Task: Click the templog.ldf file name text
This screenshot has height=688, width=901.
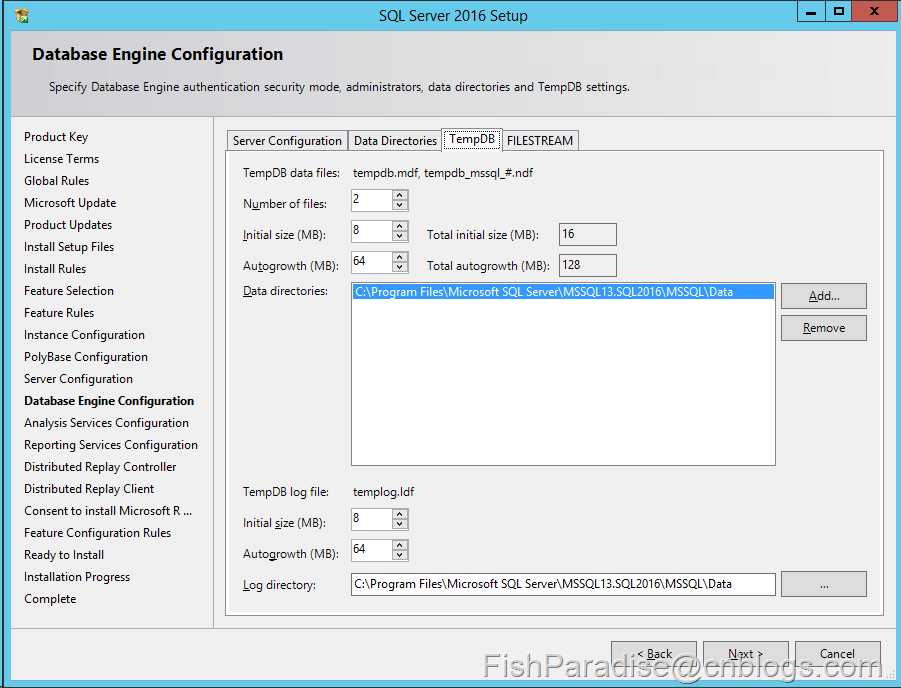Action: [383, 492]
